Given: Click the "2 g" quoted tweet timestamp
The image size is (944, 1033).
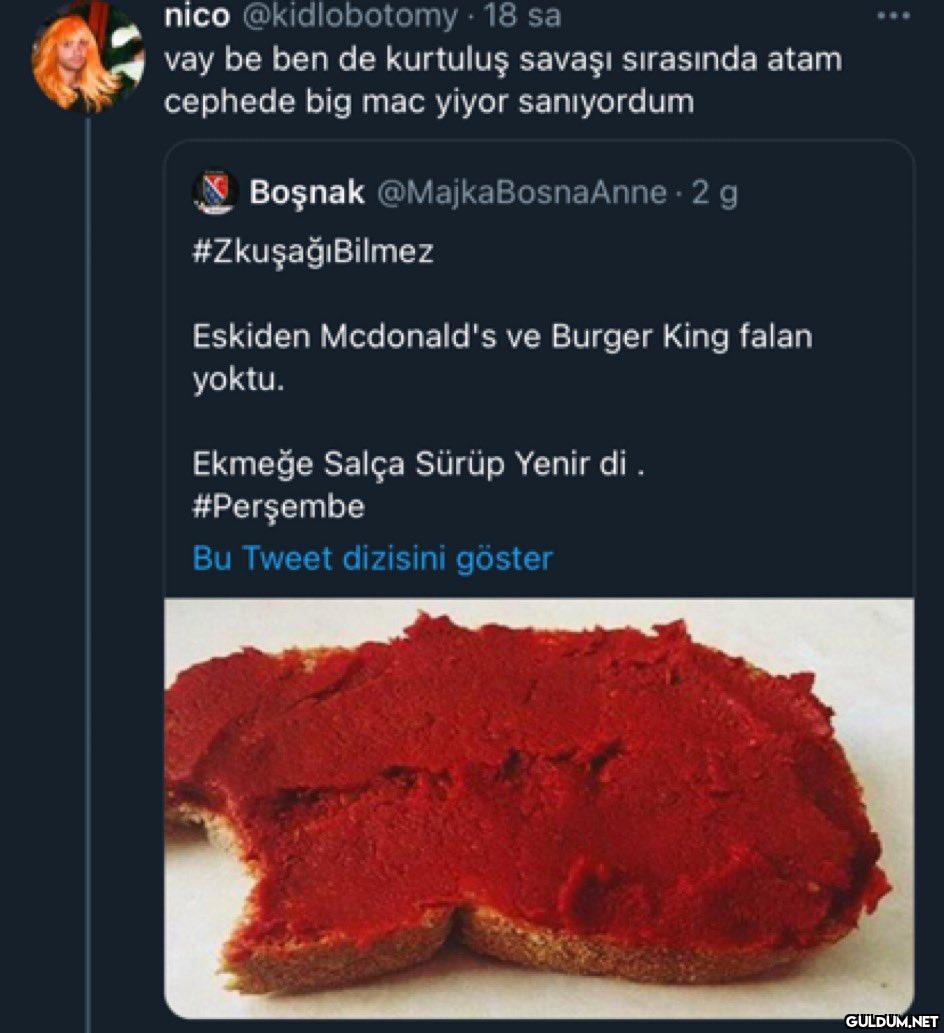Looking at the screenshot, I should 714,193.
